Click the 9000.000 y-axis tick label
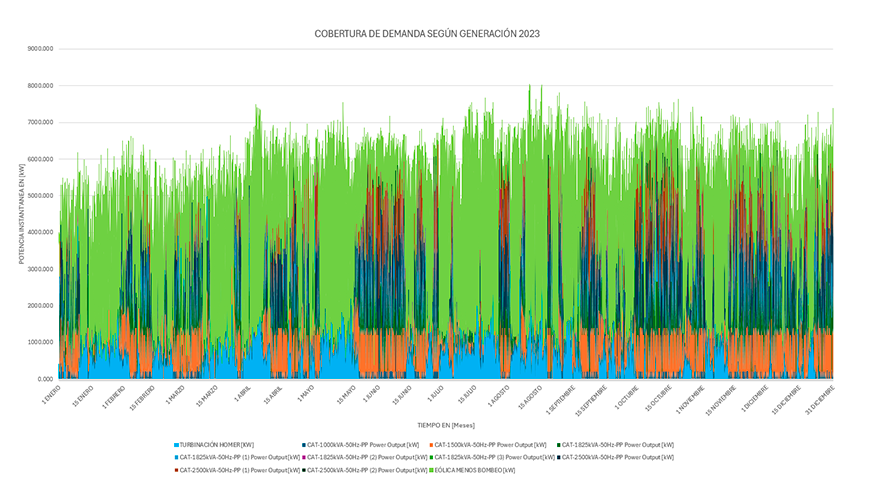875x501 pixels. click(40, 49)
